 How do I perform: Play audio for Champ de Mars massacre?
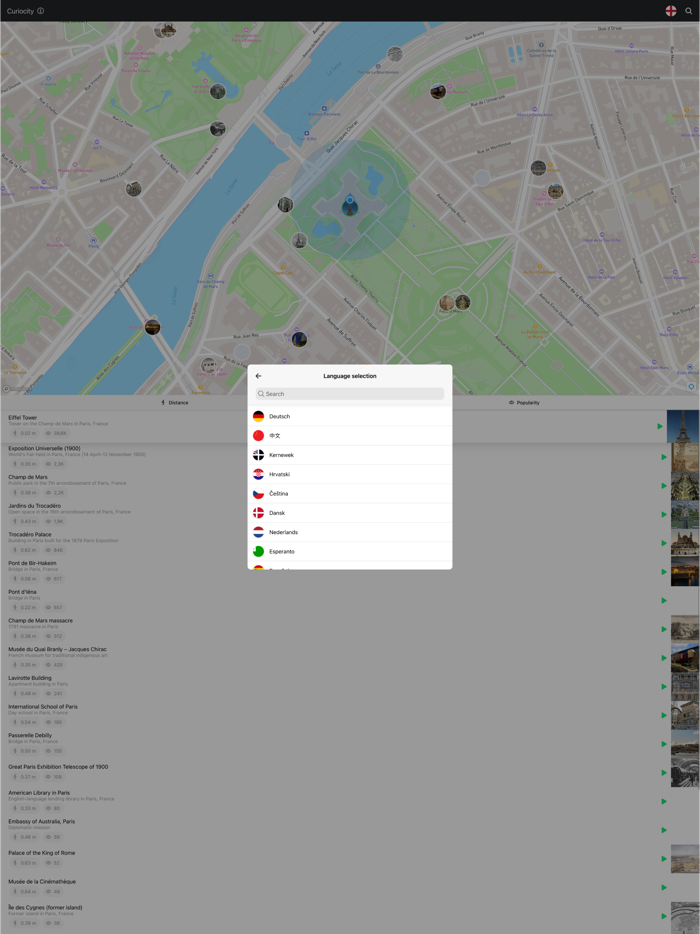click(664, 629)
